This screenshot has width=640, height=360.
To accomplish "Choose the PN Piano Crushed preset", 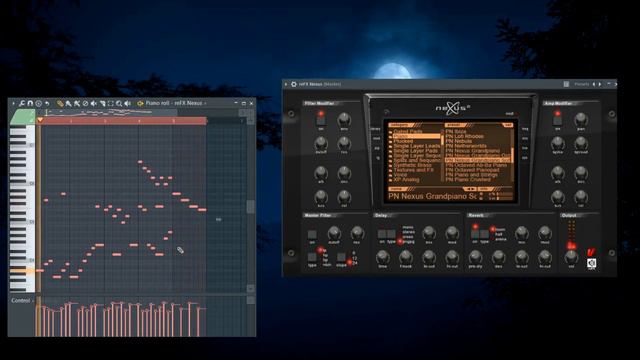I will [468, 180].
